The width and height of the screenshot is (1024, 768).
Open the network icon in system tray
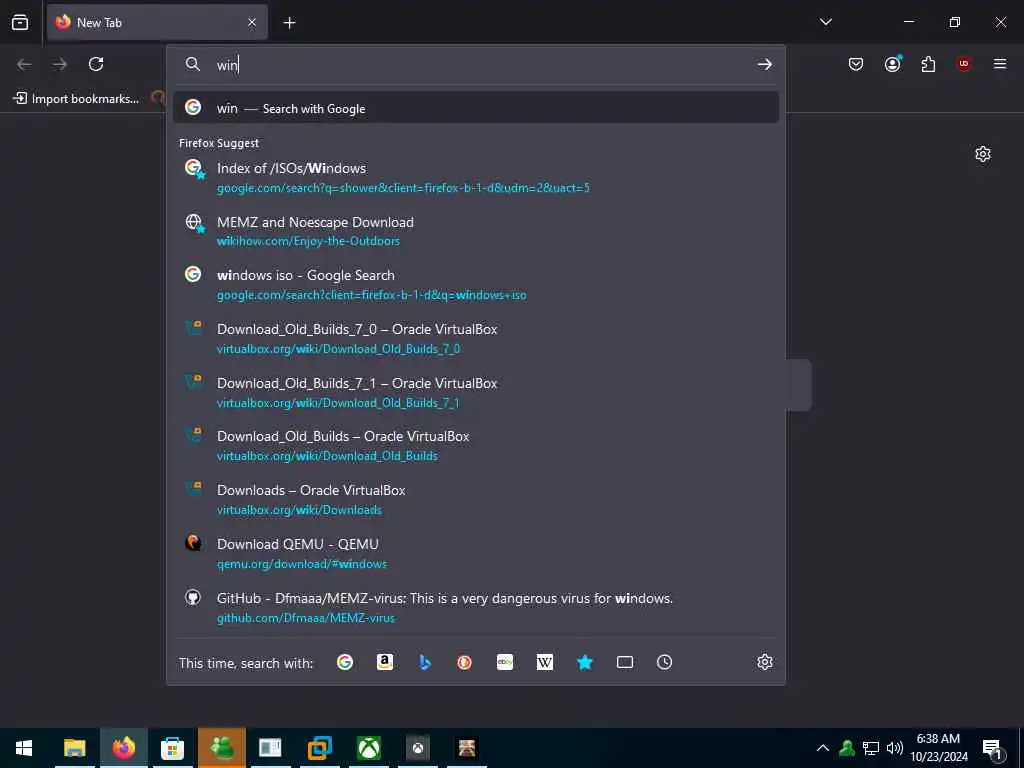pos(871,748)
